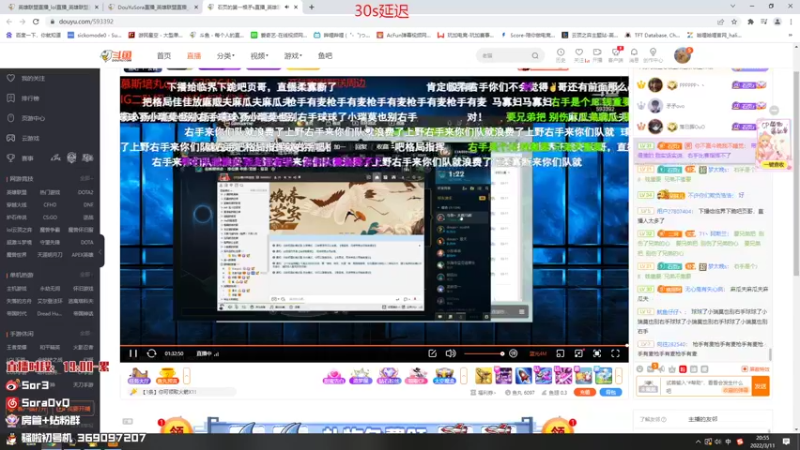Select CFHD category in sidebar
Viewport: 800px width, 450px height.
tap(50, 205)
